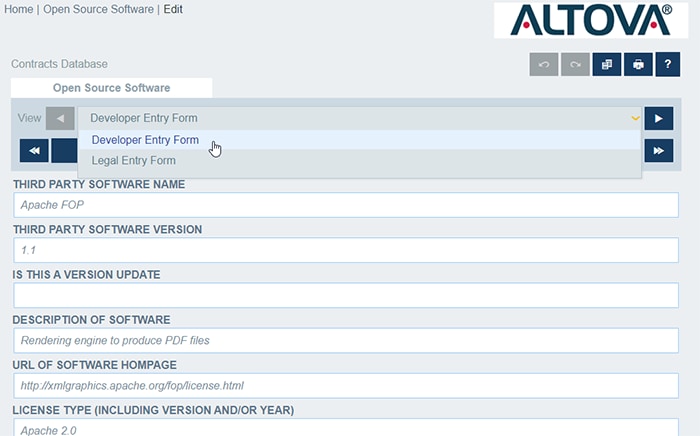Screen dimensions: 700x436
Task: Click the redo arrow icon
Action: [x=575, y=65]
